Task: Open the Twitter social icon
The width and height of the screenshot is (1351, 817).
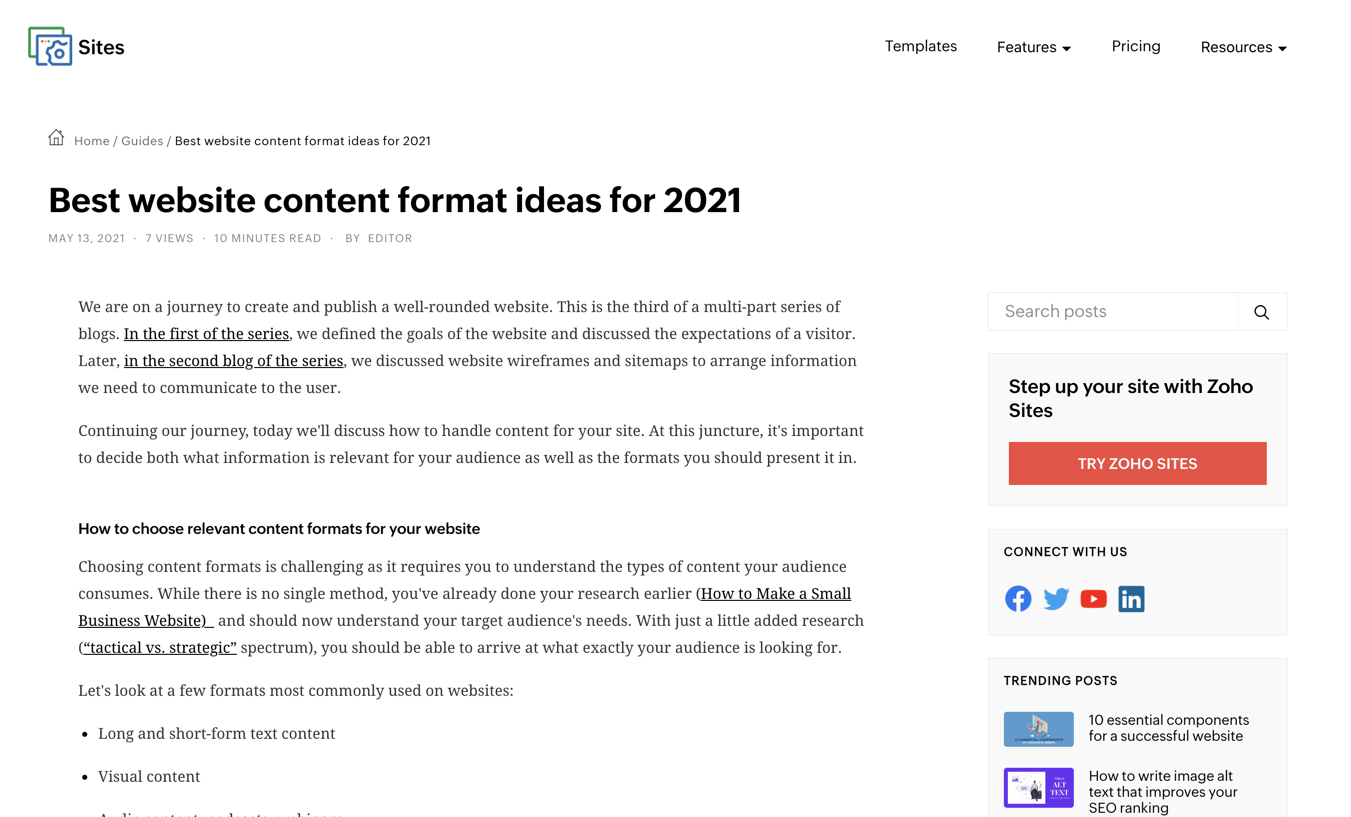Action: point(1056,599)
